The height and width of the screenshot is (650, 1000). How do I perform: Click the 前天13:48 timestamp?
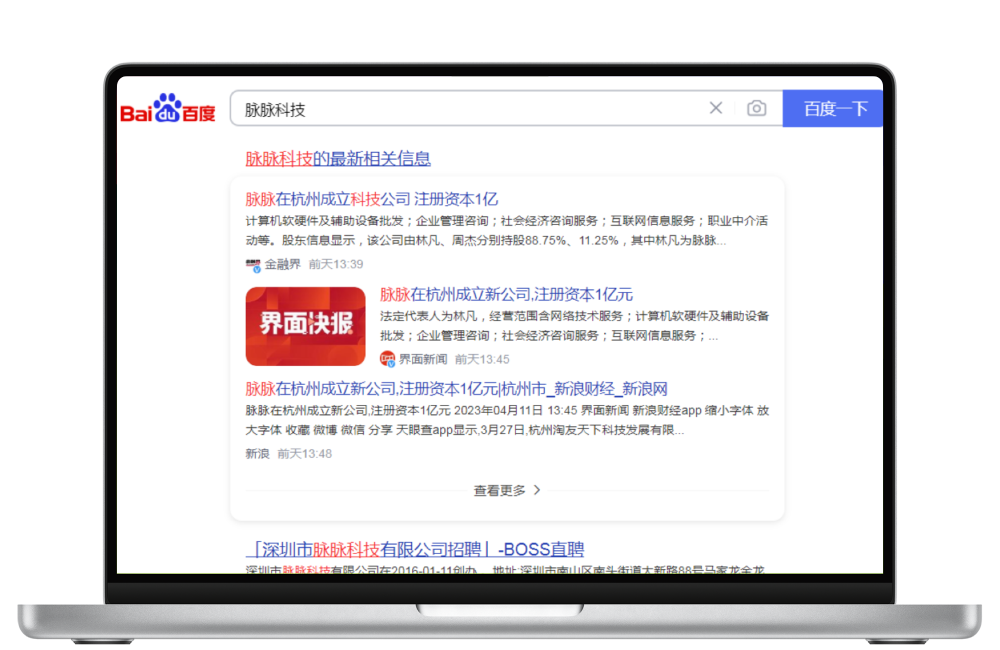304,453
